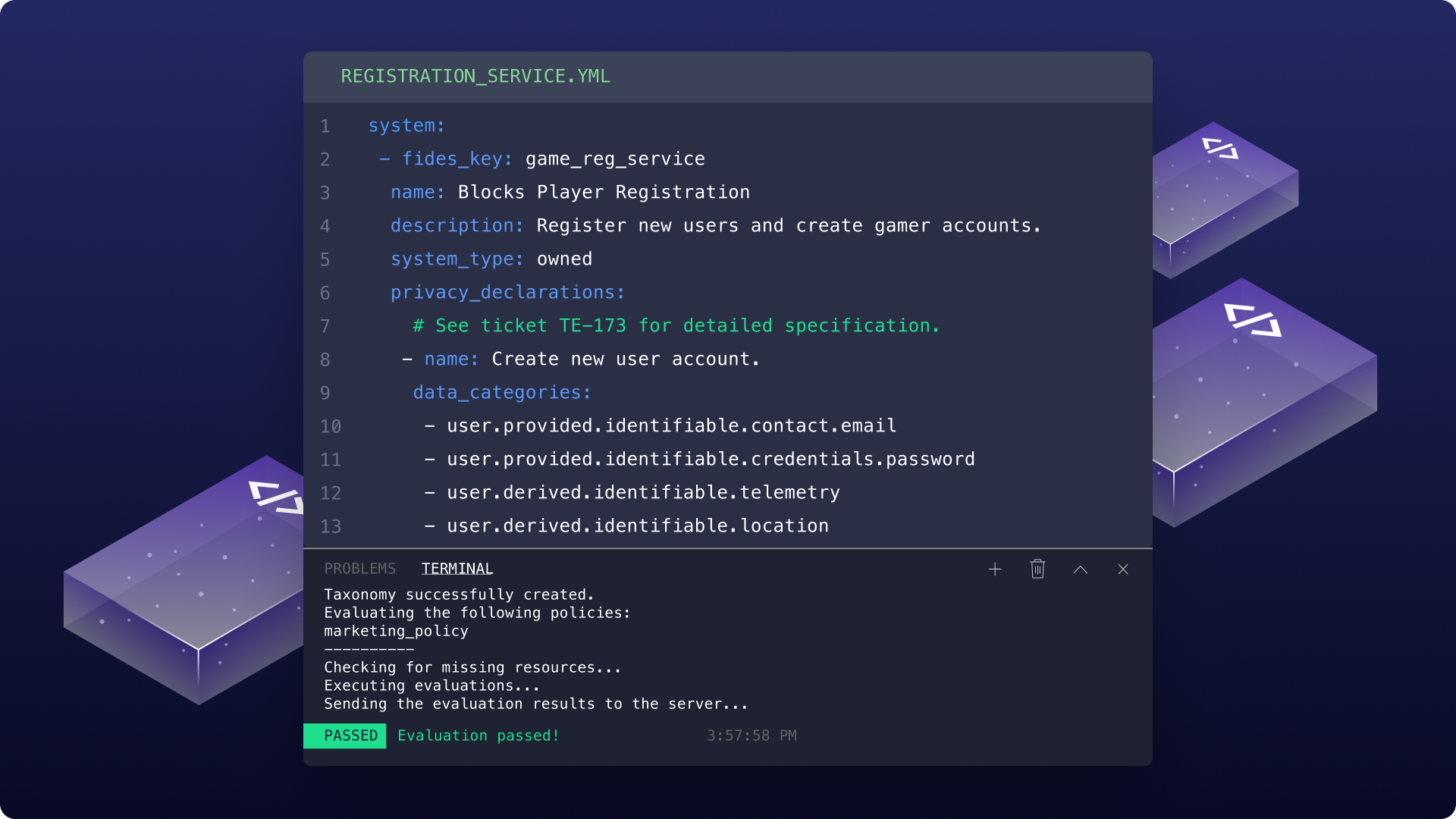Click line number 13 in the gutter
The image size is (1456, 819).
tap(331, 526)
